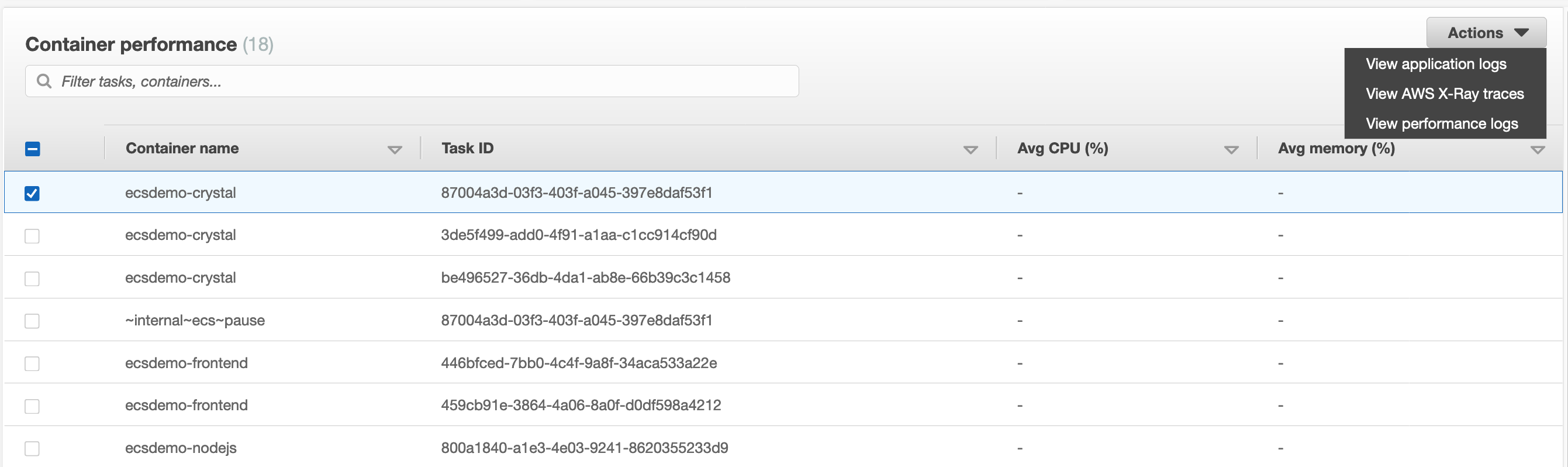Select task ID 800a1840-a1e3-4e03-9241-8620355233d9

pyautogui.click(x=585, y=448)
